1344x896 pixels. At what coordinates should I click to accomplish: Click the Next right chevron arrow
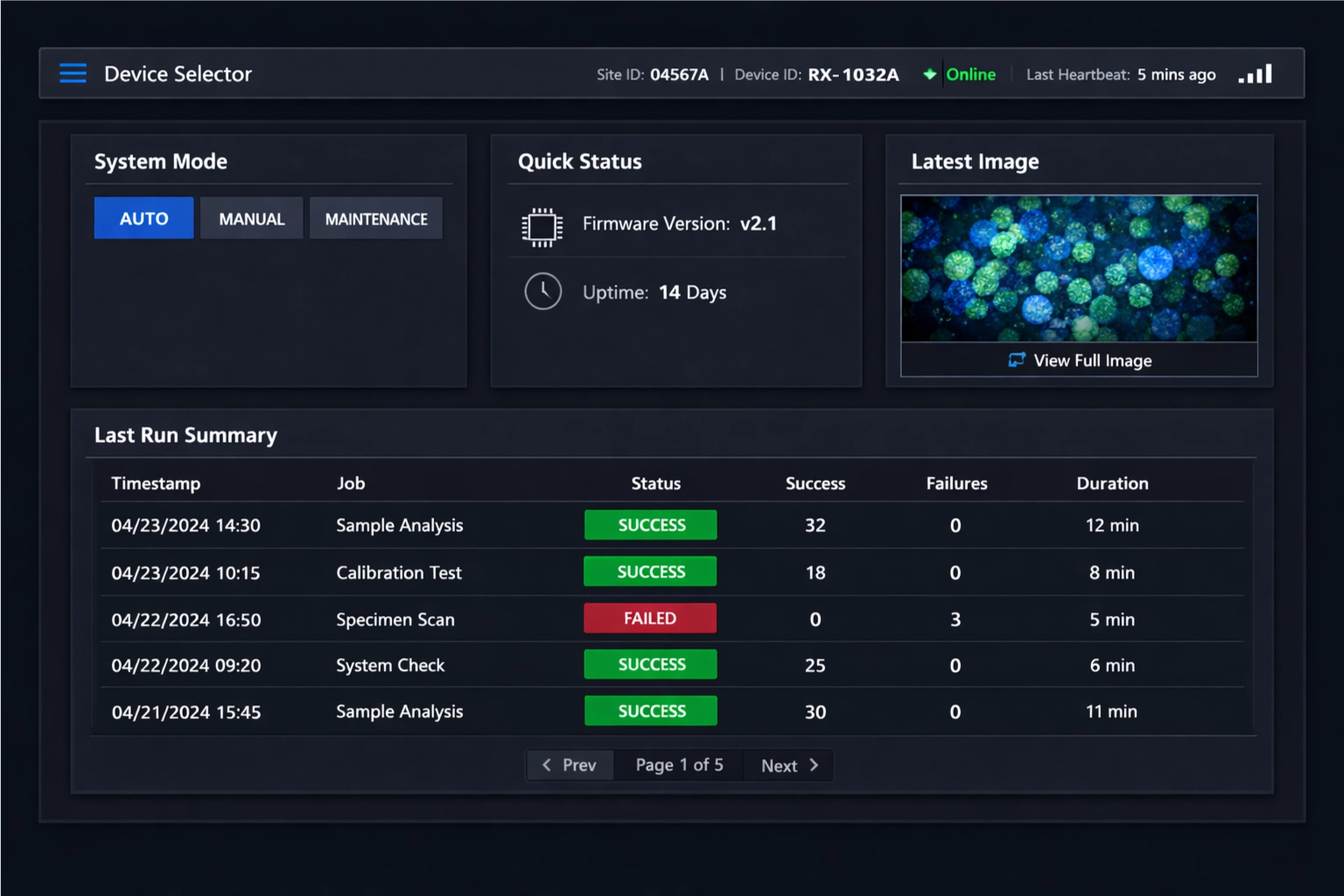tap(814, 765)
